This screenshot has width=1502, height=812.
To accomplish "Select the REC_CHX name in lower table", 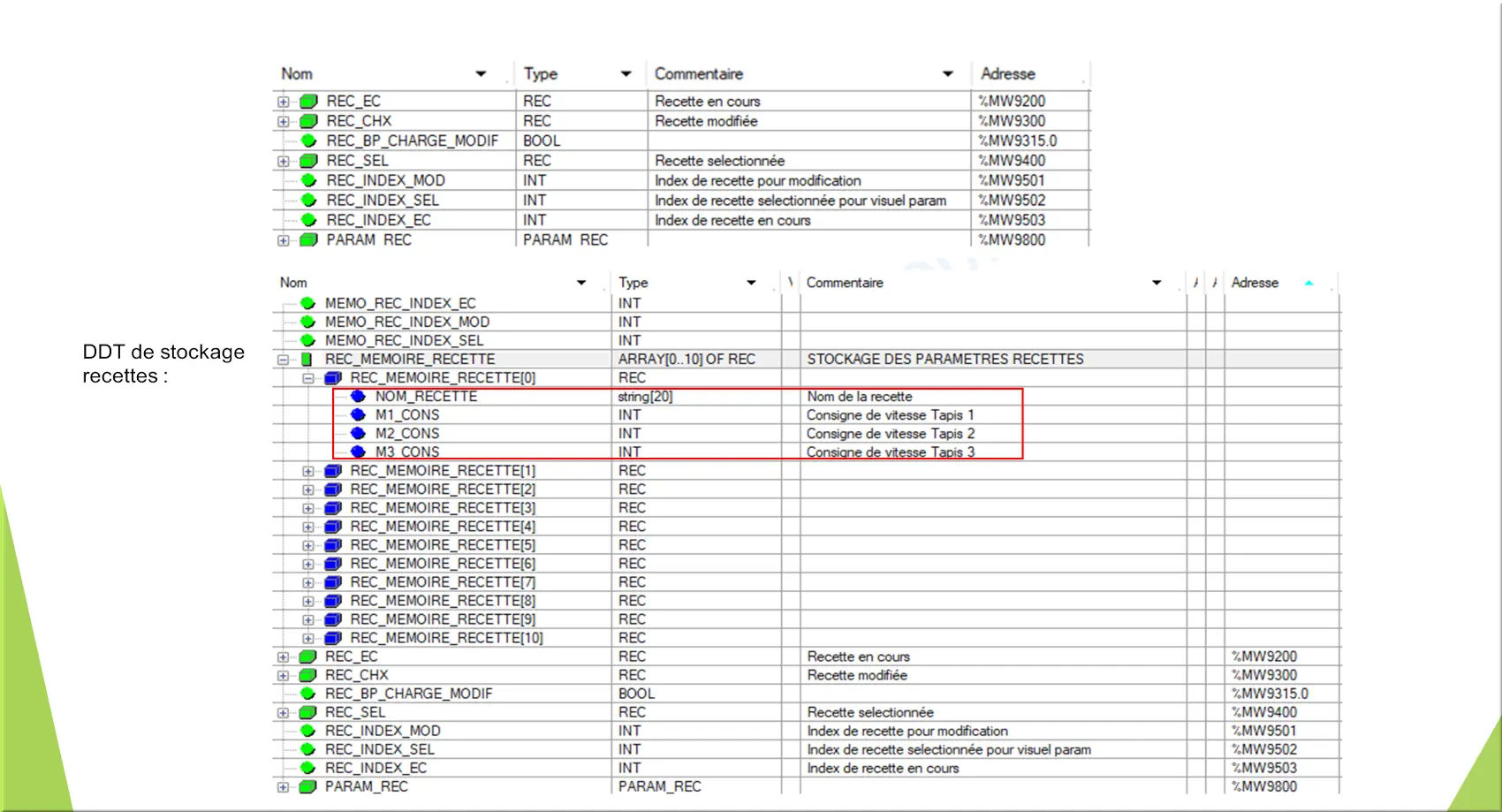I will [x=357, y=675].
